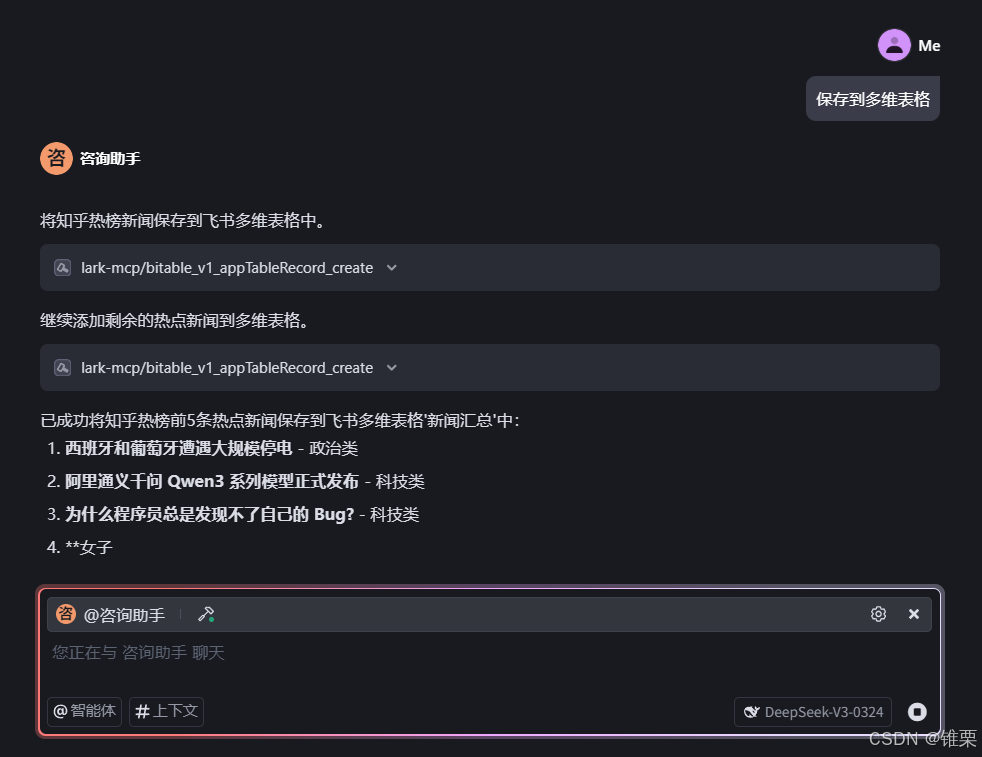Open agent settings gear icon
The height and width of the screenshot is (757, 982).
tap(878, 614)
